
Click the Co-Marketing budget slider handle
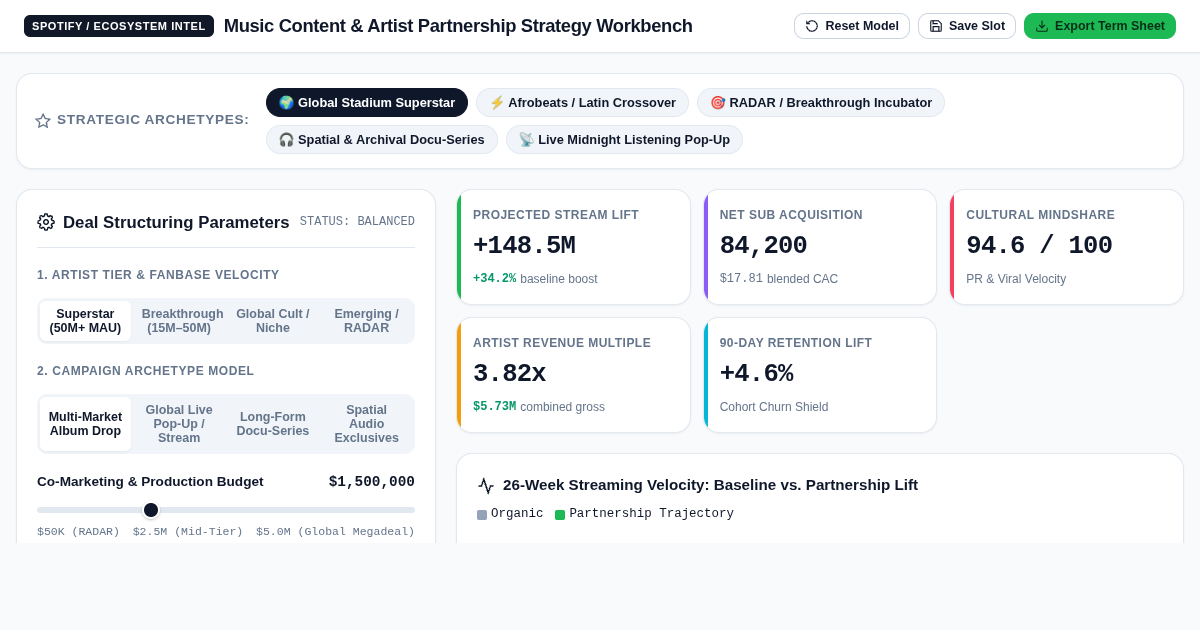pos(151,510)
